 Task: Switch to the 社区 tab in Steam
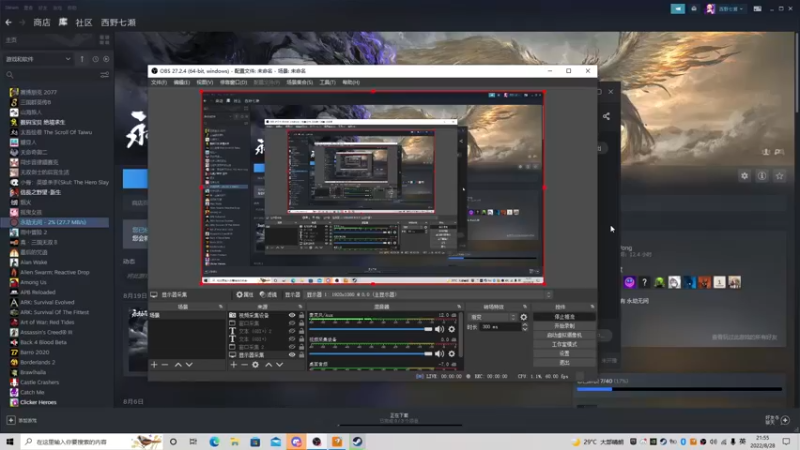pos(84,22)
